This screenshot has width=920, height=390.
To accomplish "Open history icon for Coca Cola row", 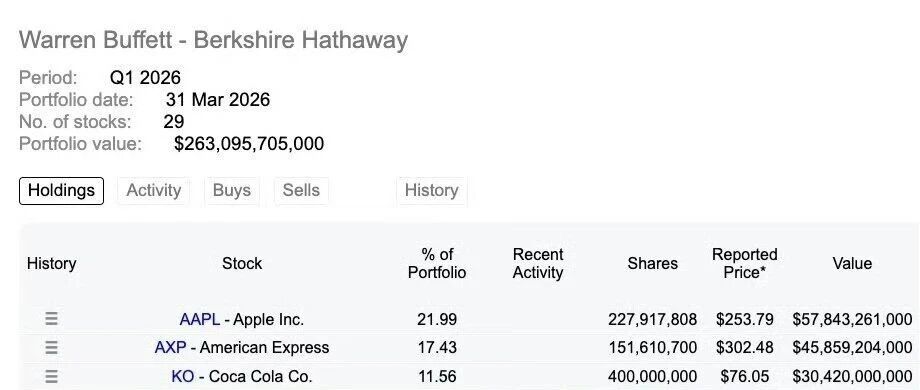I will 52,376.
